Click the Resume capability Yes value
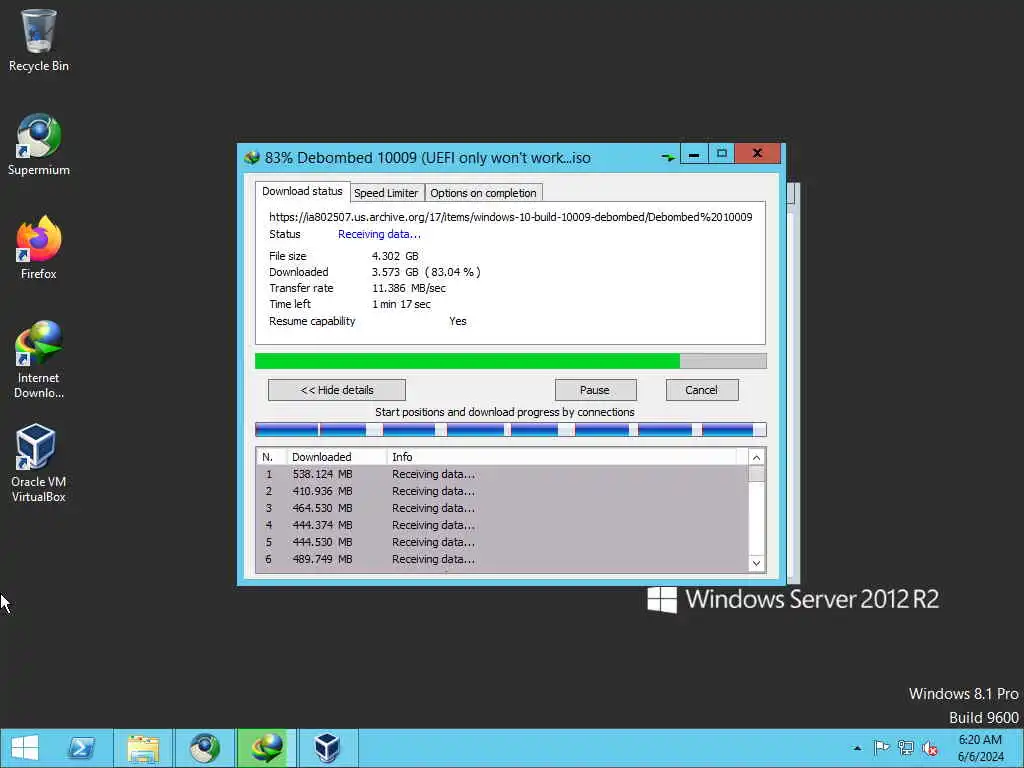 point(458,321)
